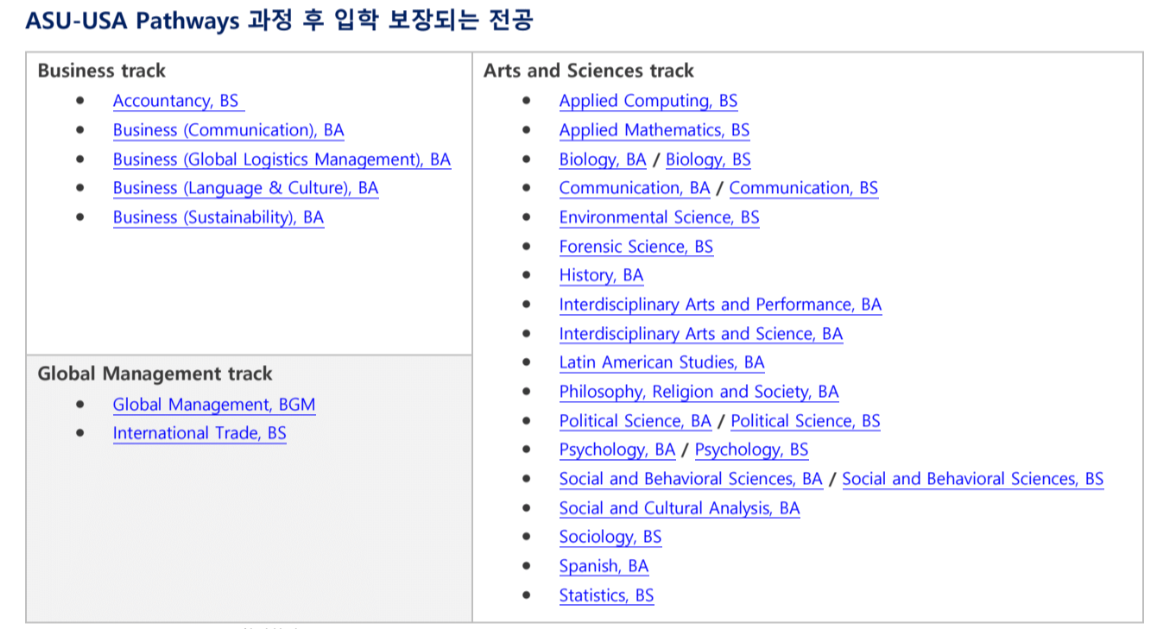Click Statistics, BS link
Screen dimensions: 1157x629
coord(606,595)
